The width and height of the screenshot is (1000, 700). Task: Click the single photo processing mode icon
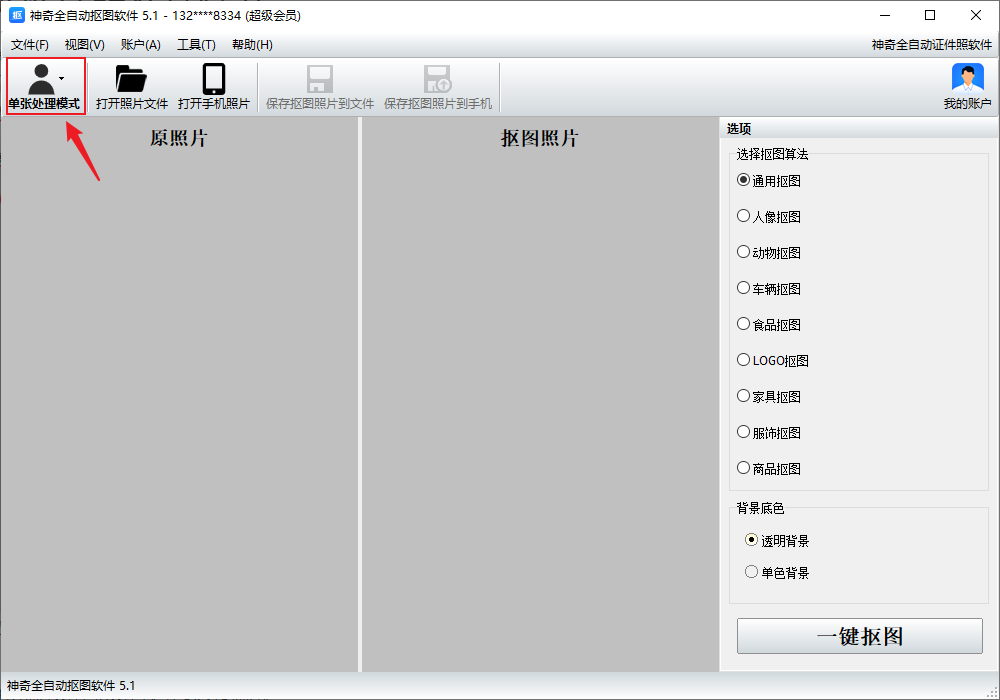41,79
